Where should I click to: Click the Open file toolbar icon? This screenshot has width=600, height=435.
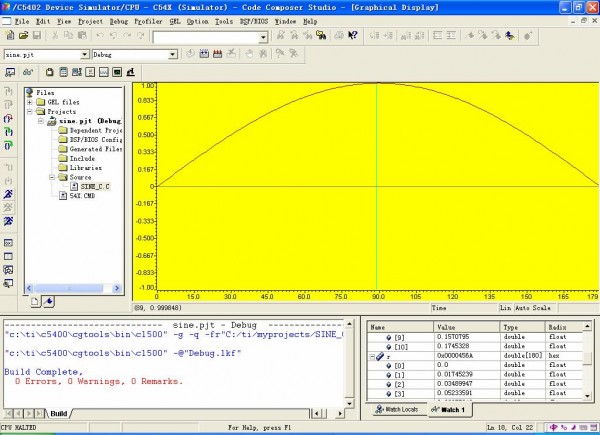tap(23, 36)
